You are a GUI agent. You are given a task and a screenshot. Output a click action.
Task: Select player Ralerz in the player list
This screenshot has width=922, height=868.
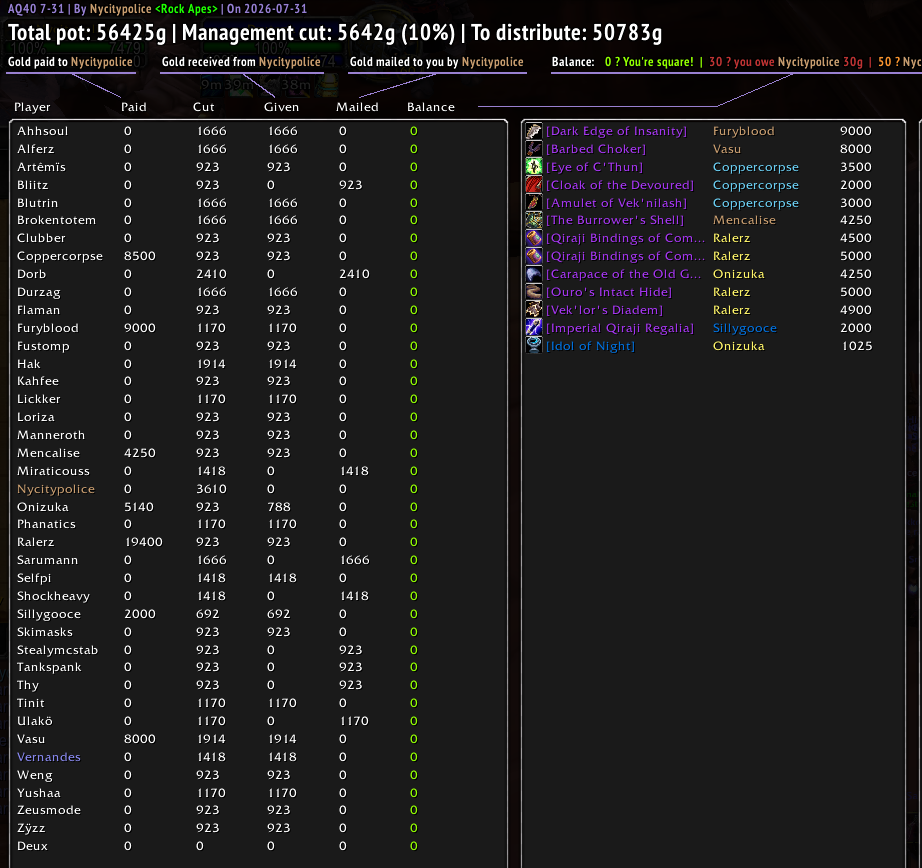(x=35, y=542)
